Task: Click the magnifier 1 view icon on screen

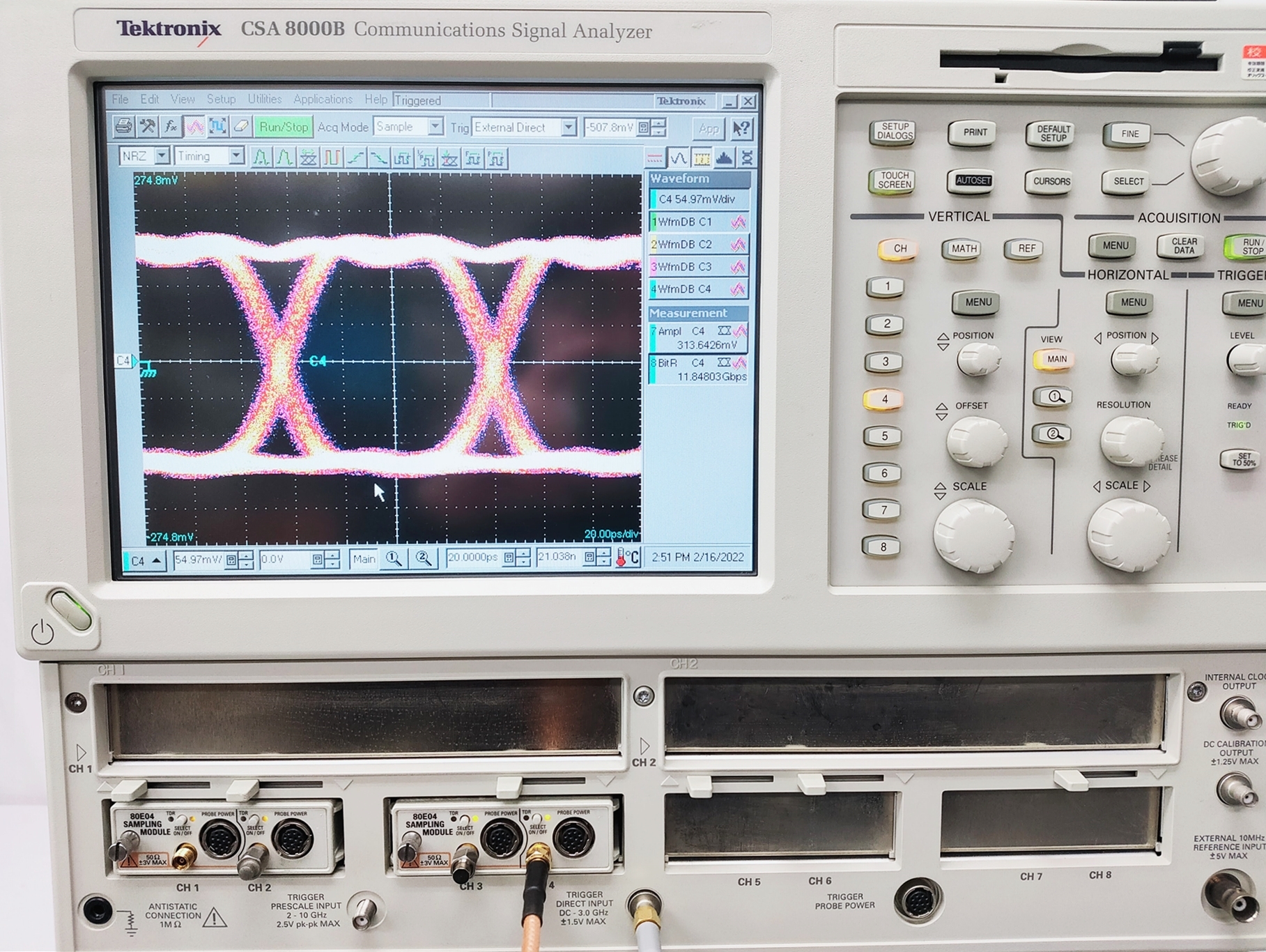Action: 394,559
